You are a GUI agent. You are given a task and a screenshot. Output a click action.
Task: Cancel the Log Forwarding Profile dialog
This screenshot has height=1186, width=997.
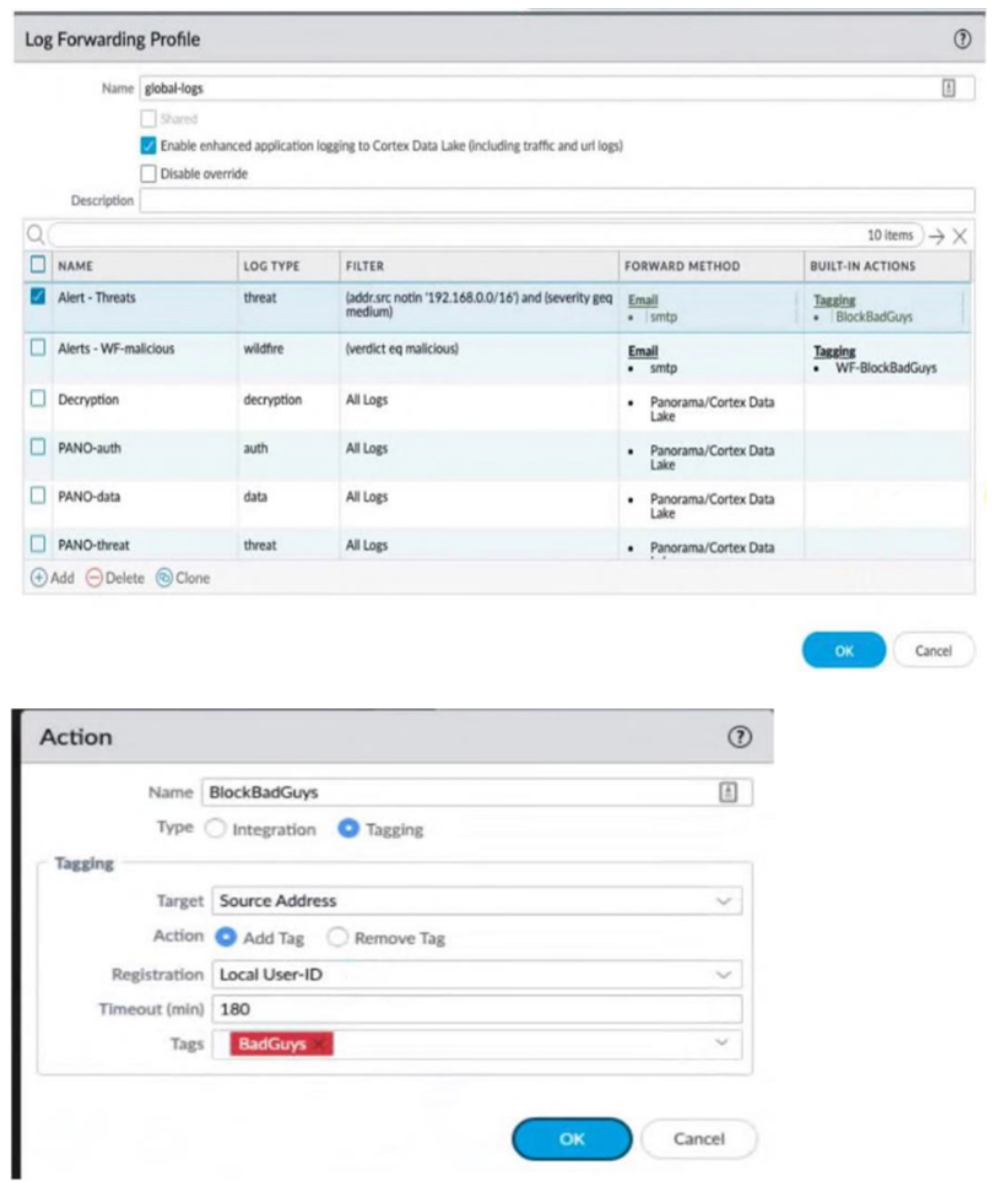(933, 650)
